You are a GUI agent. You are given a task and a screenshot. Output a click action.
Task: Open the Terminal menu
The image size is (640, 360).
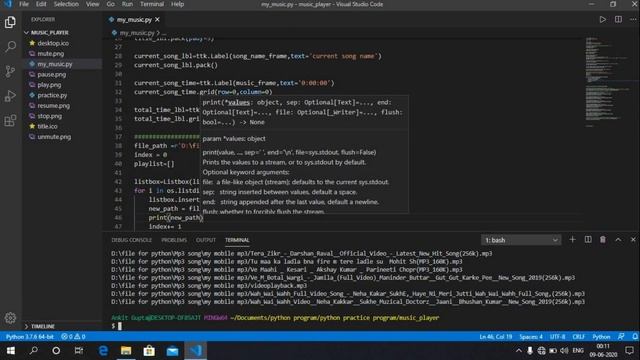point(152,4)
